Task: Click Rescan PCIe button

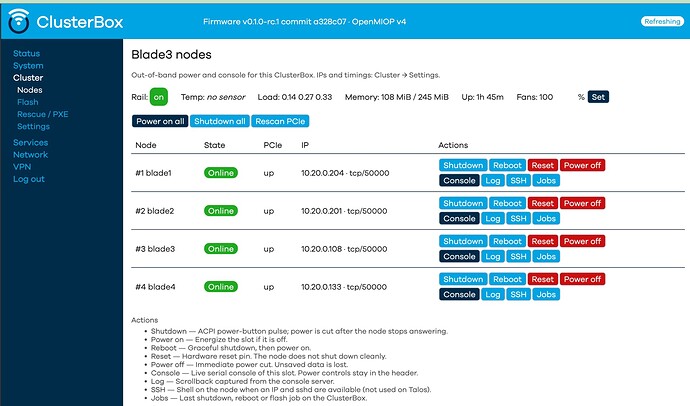Action: click(x=280, y=121)
